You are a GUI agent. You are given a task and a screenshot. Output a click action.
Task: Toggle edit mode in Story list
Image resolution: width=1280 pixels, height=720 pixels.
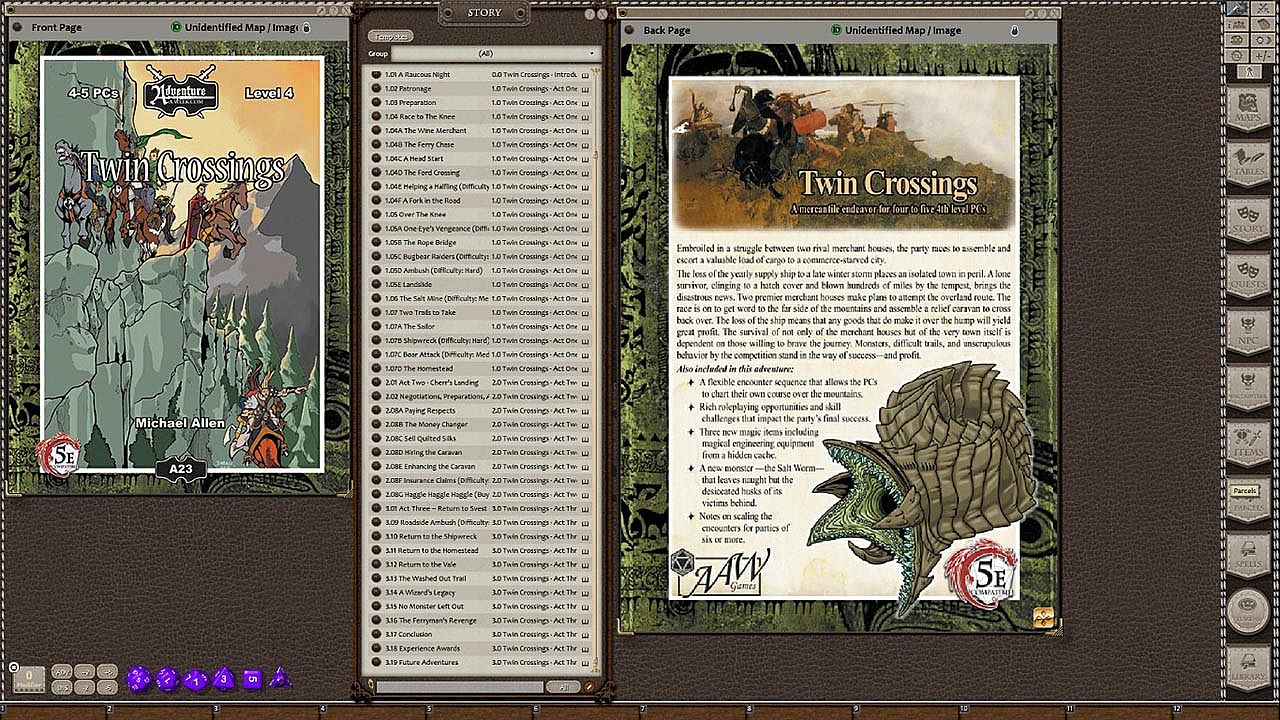tap(590, 687)
